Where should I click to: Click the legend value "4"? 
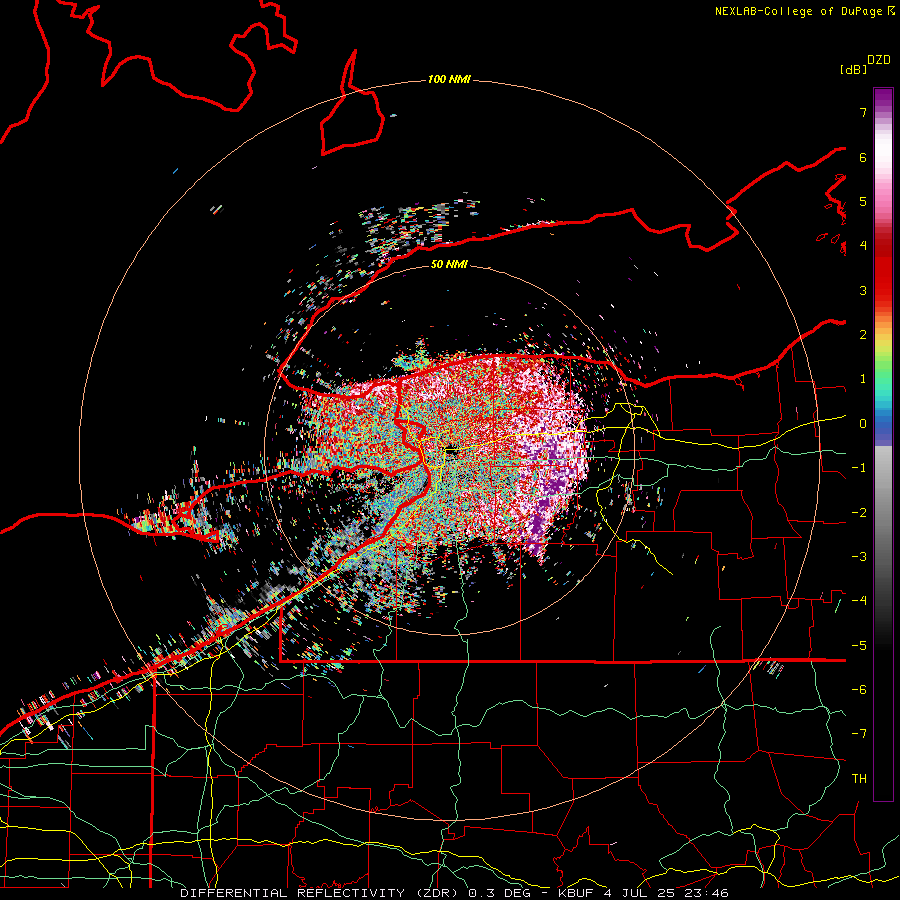(863, 246)
